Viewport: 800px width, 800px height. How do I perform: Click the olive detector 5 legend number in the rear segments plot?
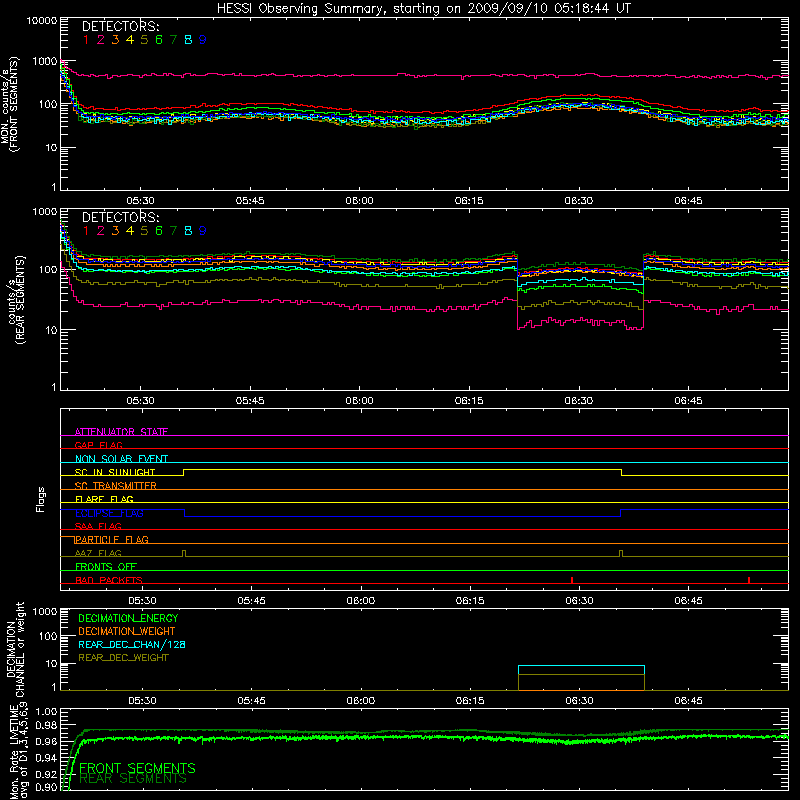coord(144,231)
